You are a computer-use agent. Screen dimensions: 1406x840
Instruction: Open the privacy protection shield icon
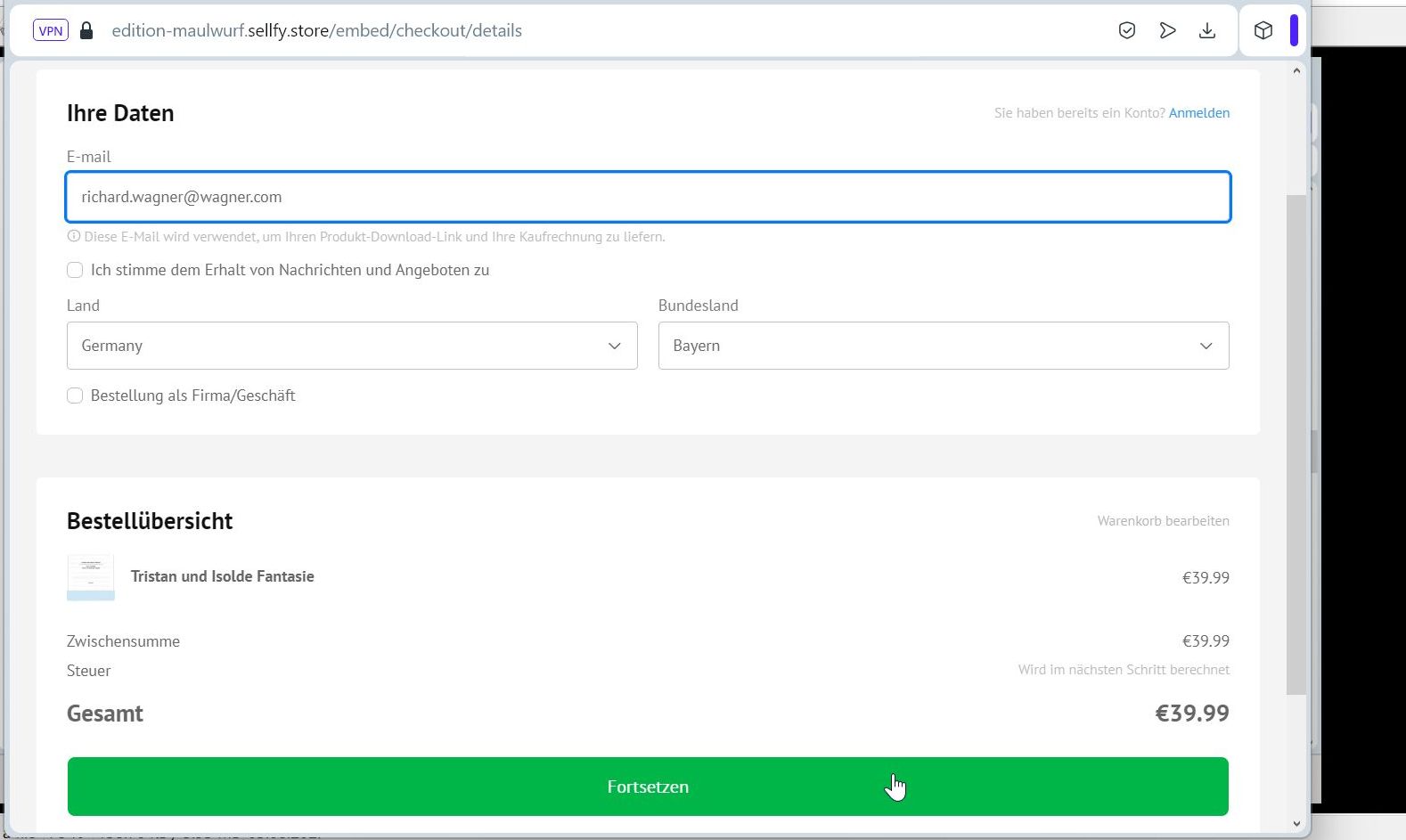coord(1126,31)
